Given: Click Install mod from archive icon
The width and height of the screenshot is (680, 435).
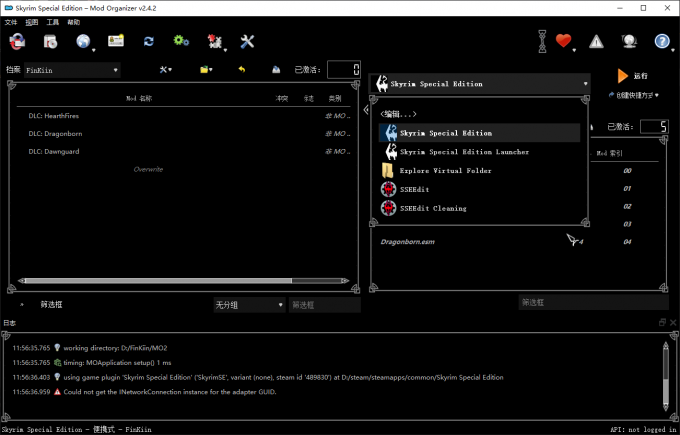Looking at the screenshot, I should click(x=50, y=41).
